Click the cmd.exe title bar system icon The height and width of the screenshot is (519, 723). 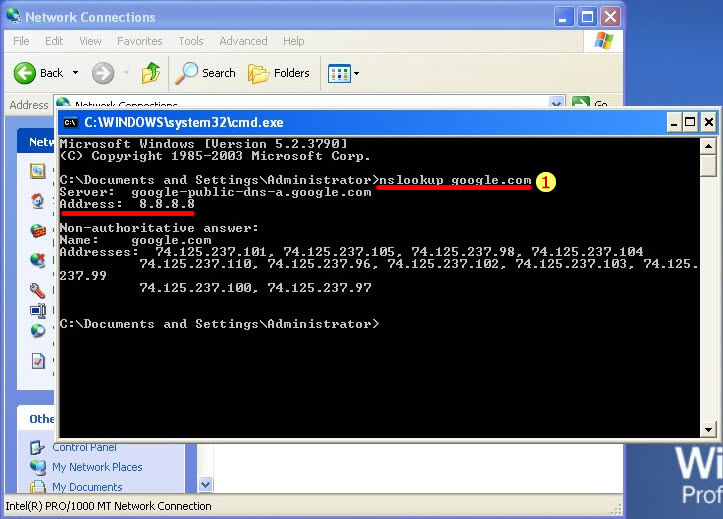70,123
